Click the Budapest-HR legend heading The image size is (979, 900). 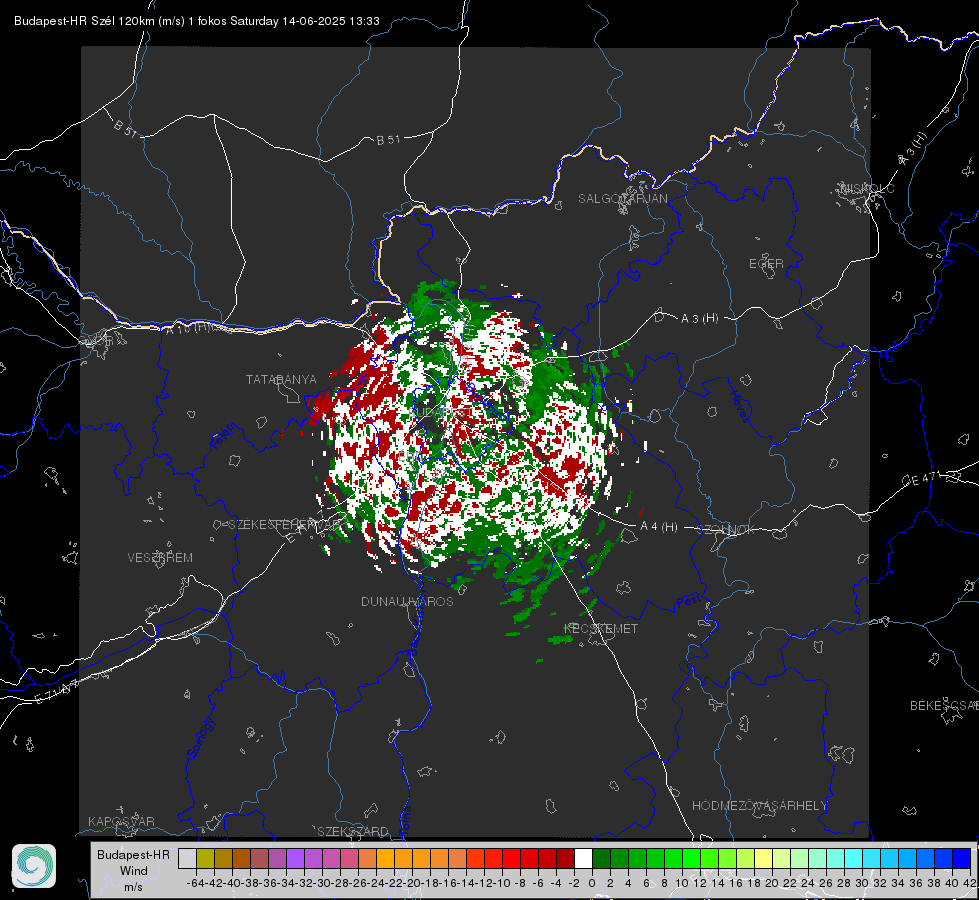click(x=133, y=854)
